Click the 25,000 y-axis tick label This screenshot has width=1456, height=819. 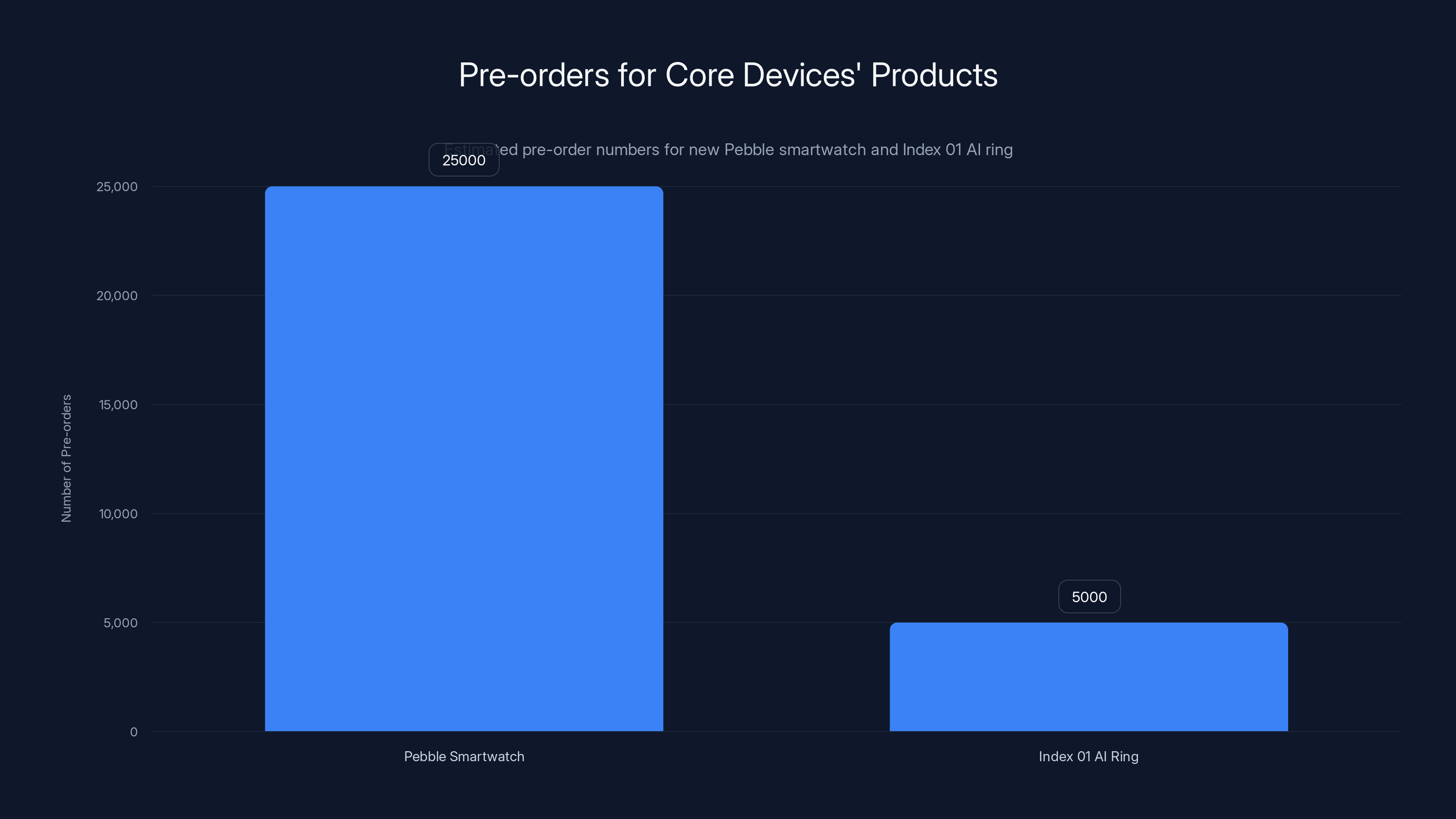pos(116,187)
